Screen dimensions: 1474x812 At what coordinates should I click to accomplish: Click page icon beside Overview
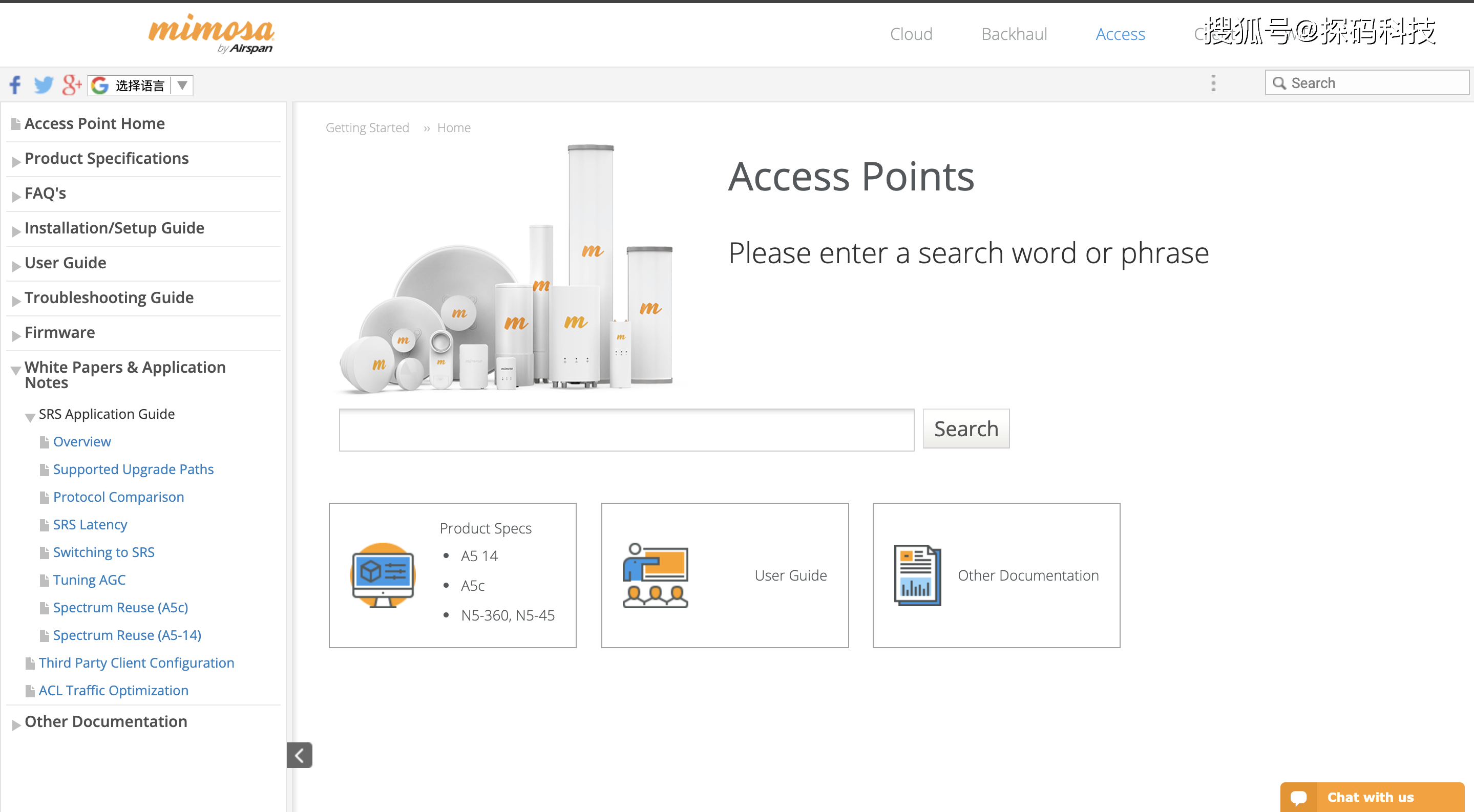44,442
